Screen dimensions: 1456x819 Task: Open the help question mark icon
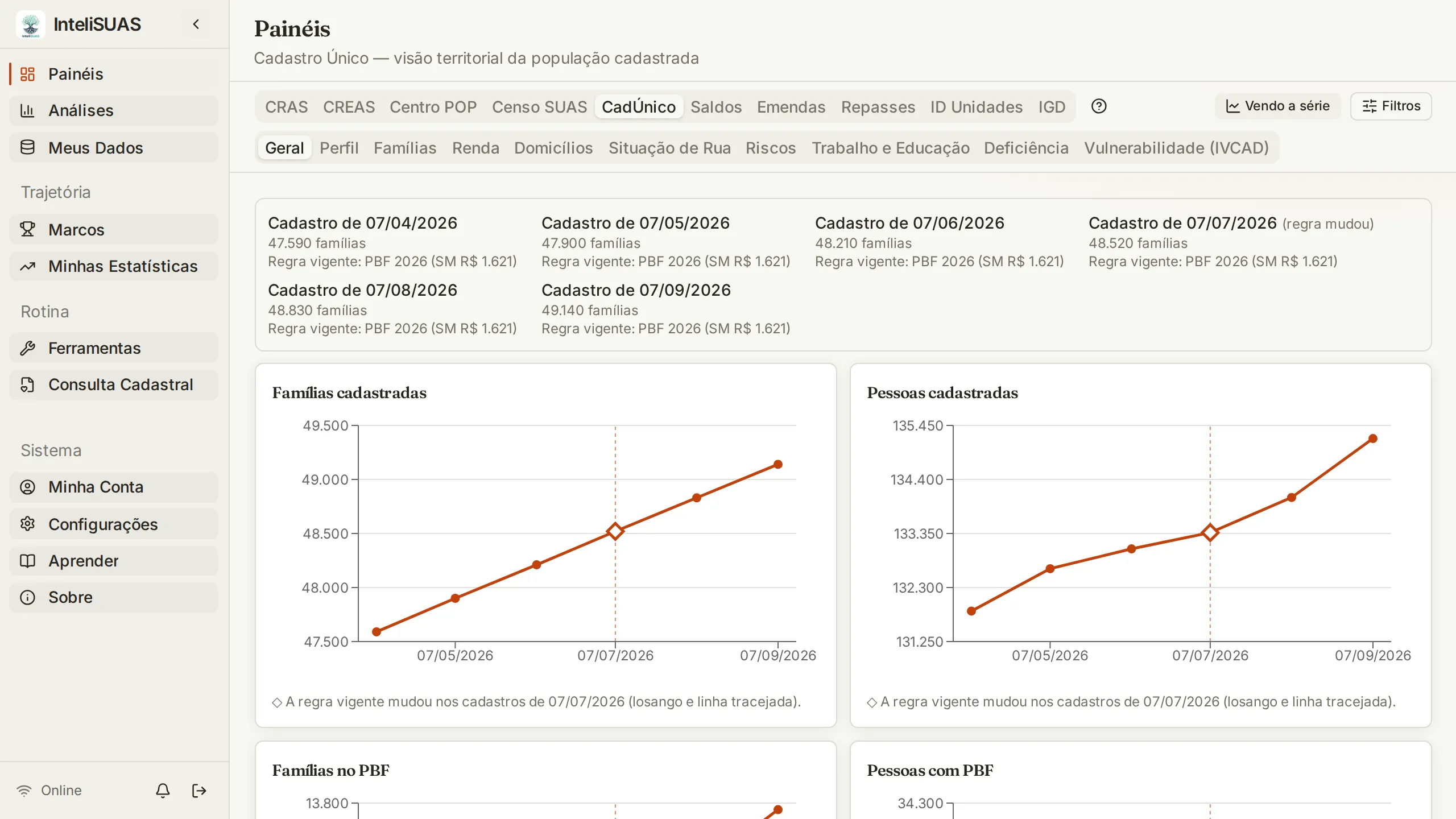(x=1099, y=106)
